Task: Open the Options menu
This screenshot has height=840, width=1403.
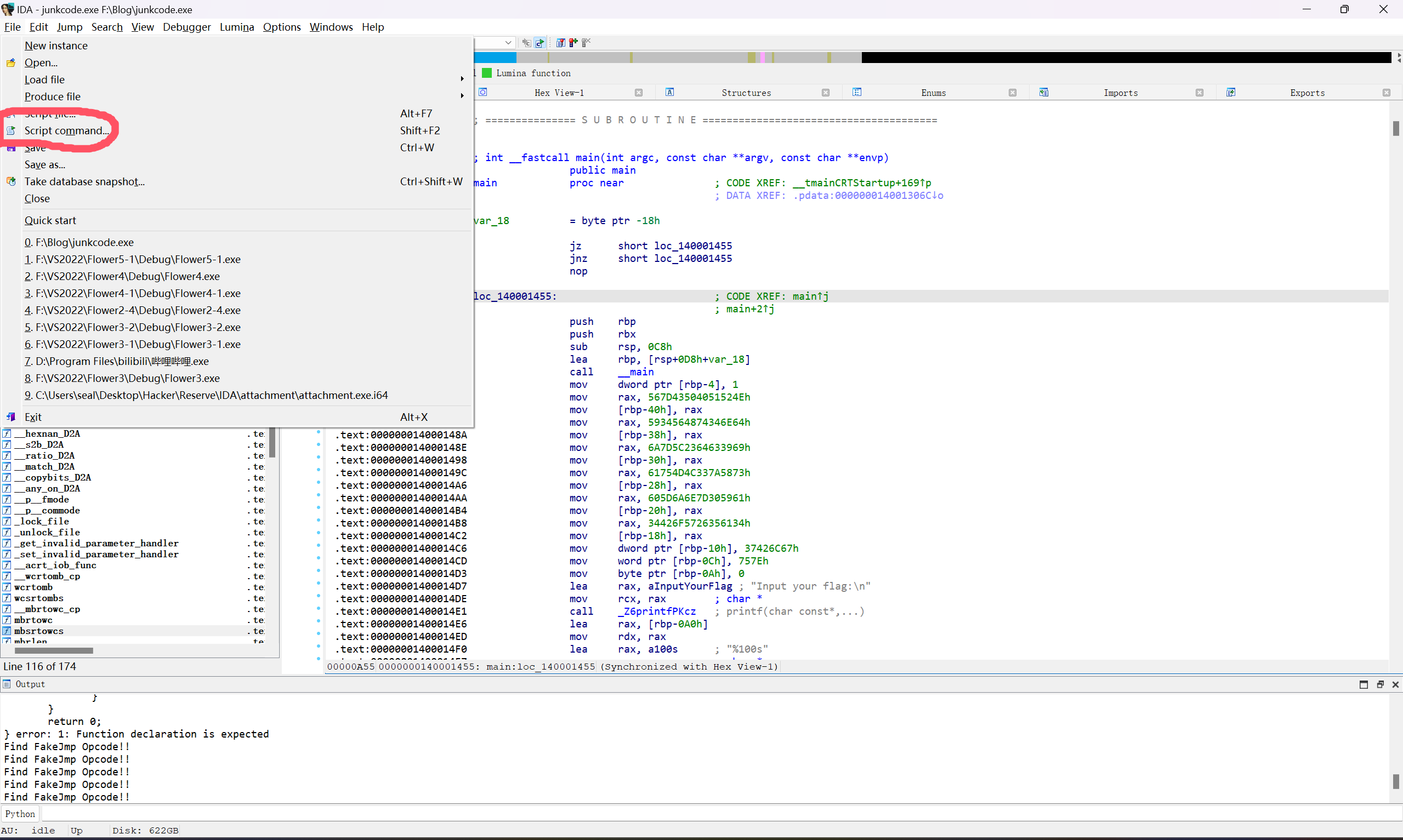Action: (x=281, y=27)
